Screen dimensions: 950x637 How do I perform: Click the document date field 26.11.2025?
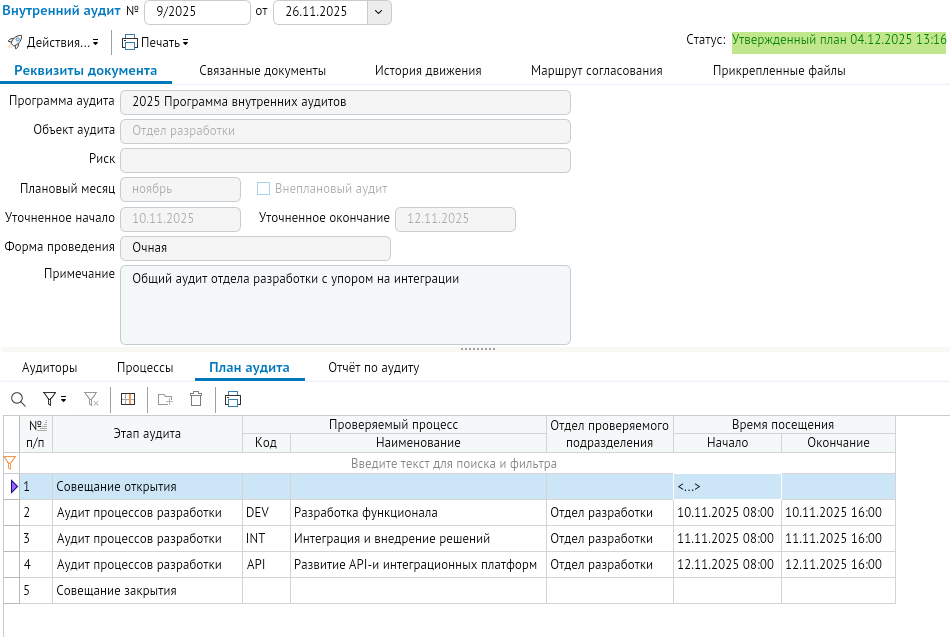pos(321,12)
